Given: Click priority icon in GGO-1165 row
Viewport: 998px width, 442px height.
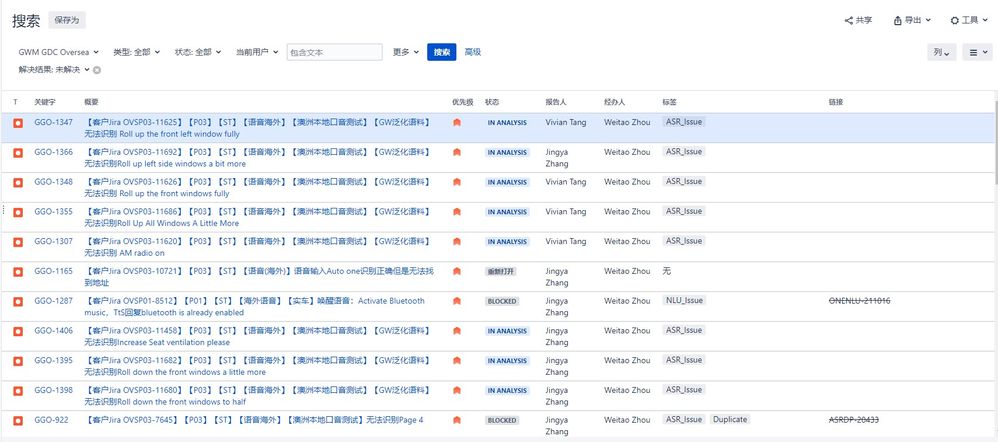Looking at the screenshot, I should (456, 271).
